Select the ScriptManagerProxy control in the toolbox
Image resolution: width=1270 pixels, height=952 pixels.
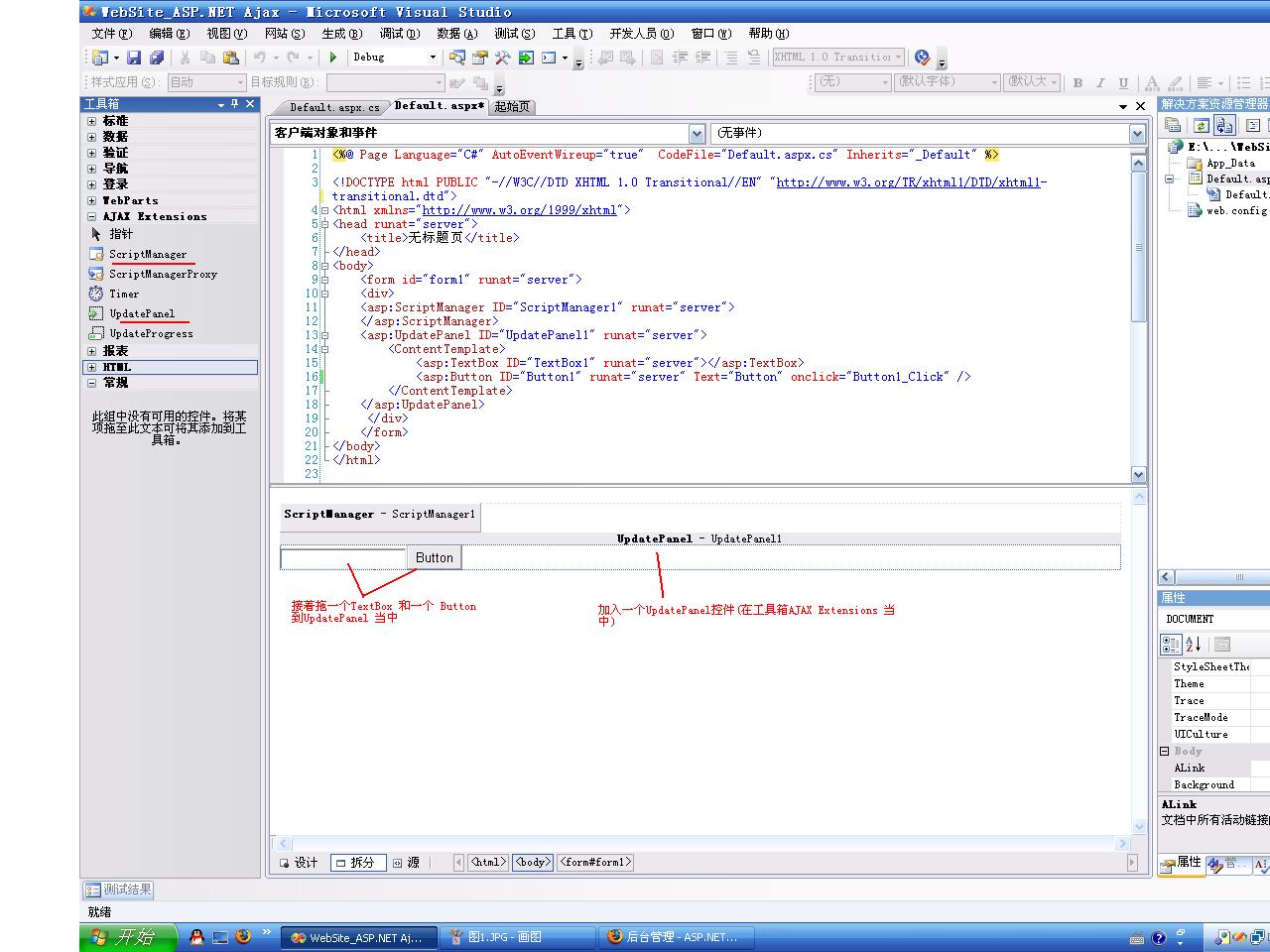click(163, 274)
